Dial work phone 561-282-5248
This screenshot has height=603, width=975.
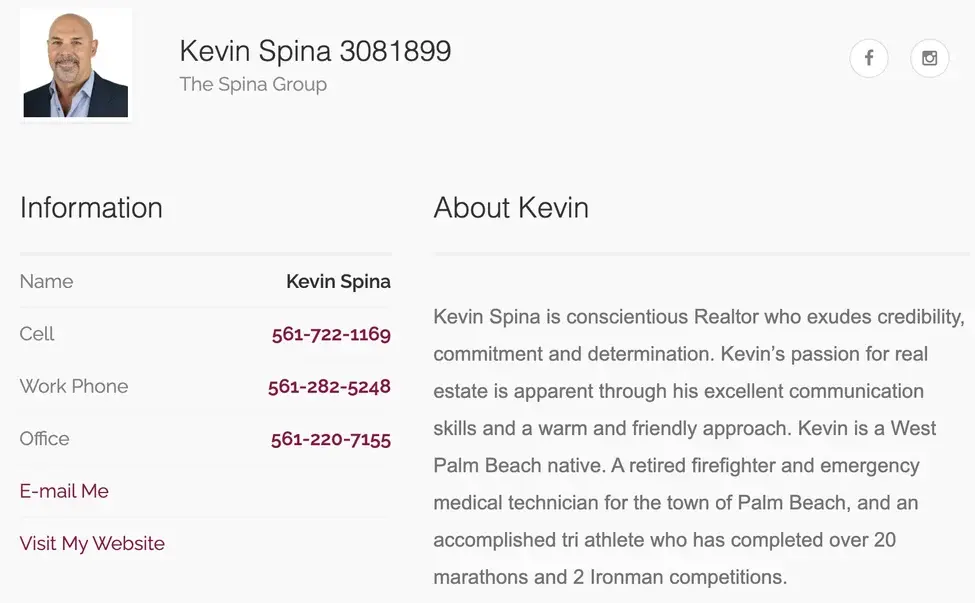[x=329, y=386]
